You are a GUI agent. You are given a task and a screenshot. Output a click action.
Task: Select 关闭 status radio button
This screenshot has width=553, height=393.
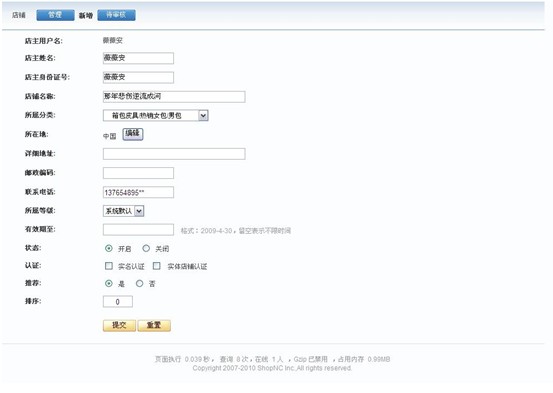coord(146,248)
